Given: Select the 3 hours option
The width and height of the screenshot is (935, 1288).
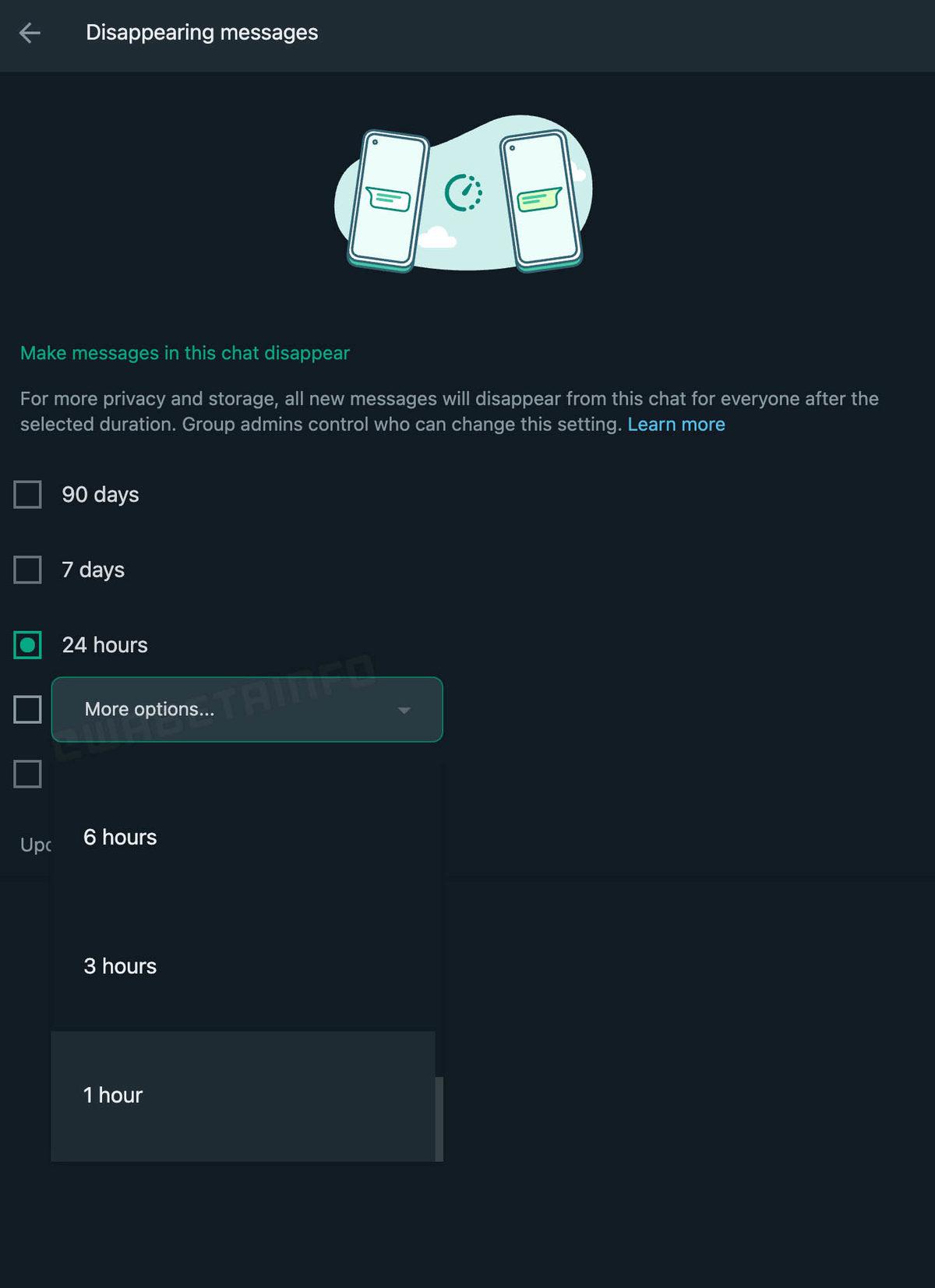Looking at the screenshot, I should 120,966.
